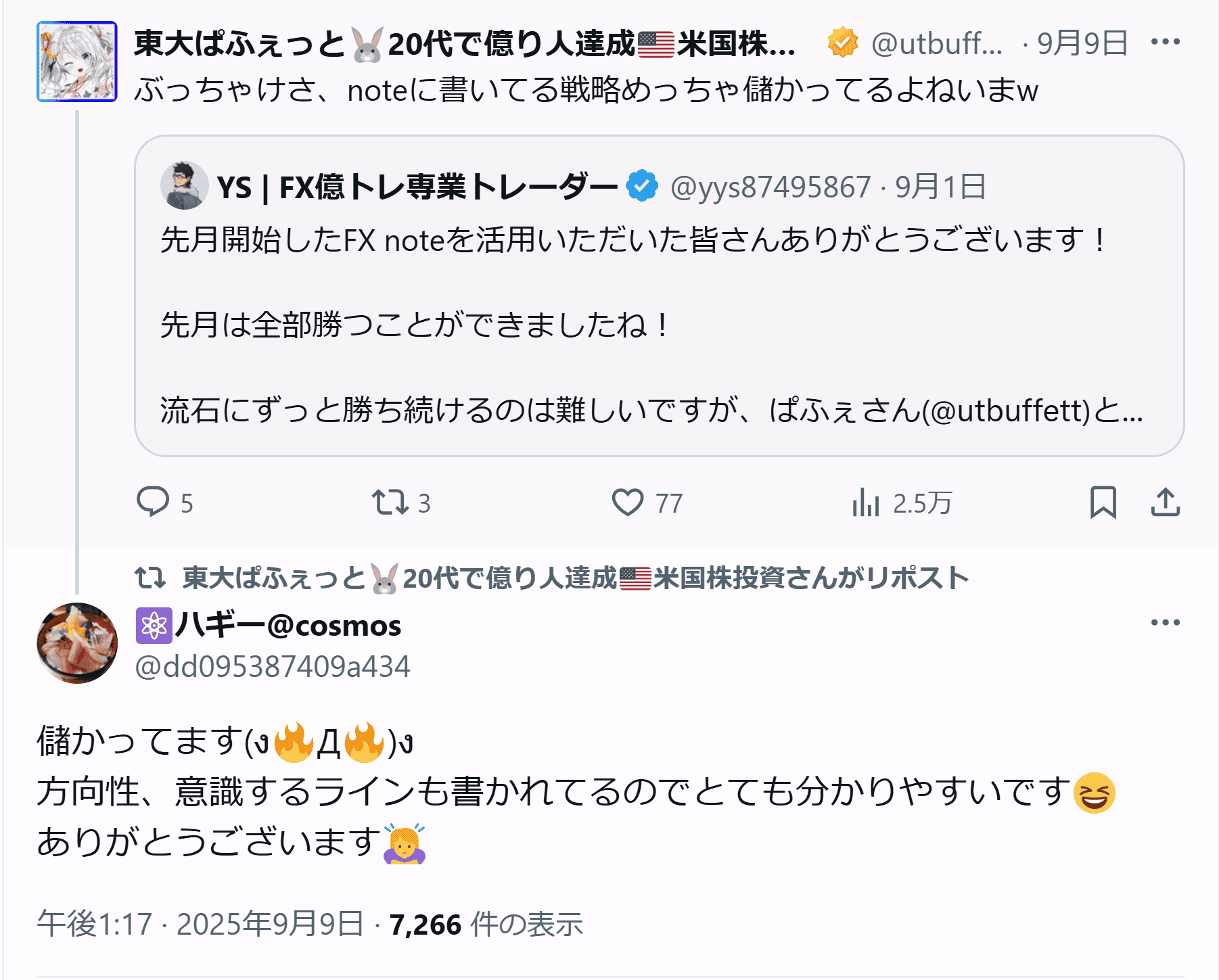Click the 東大ぱふぇっと reposted label

coord(575,578)
